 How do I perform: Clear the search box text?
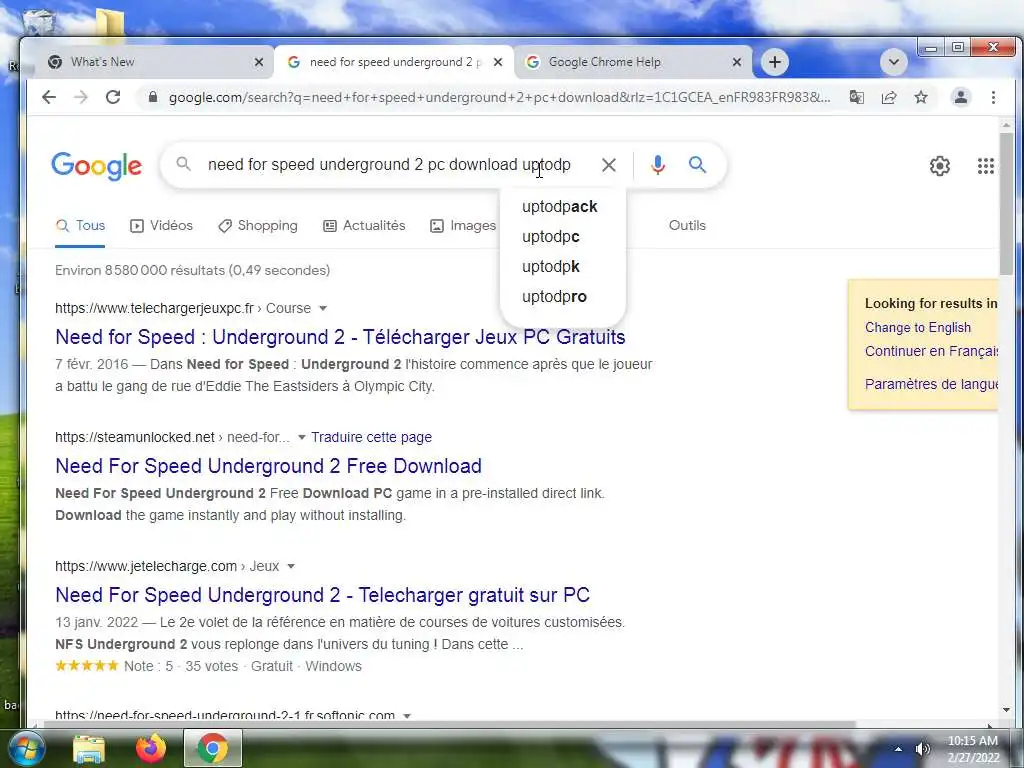[x=608, y=165]
